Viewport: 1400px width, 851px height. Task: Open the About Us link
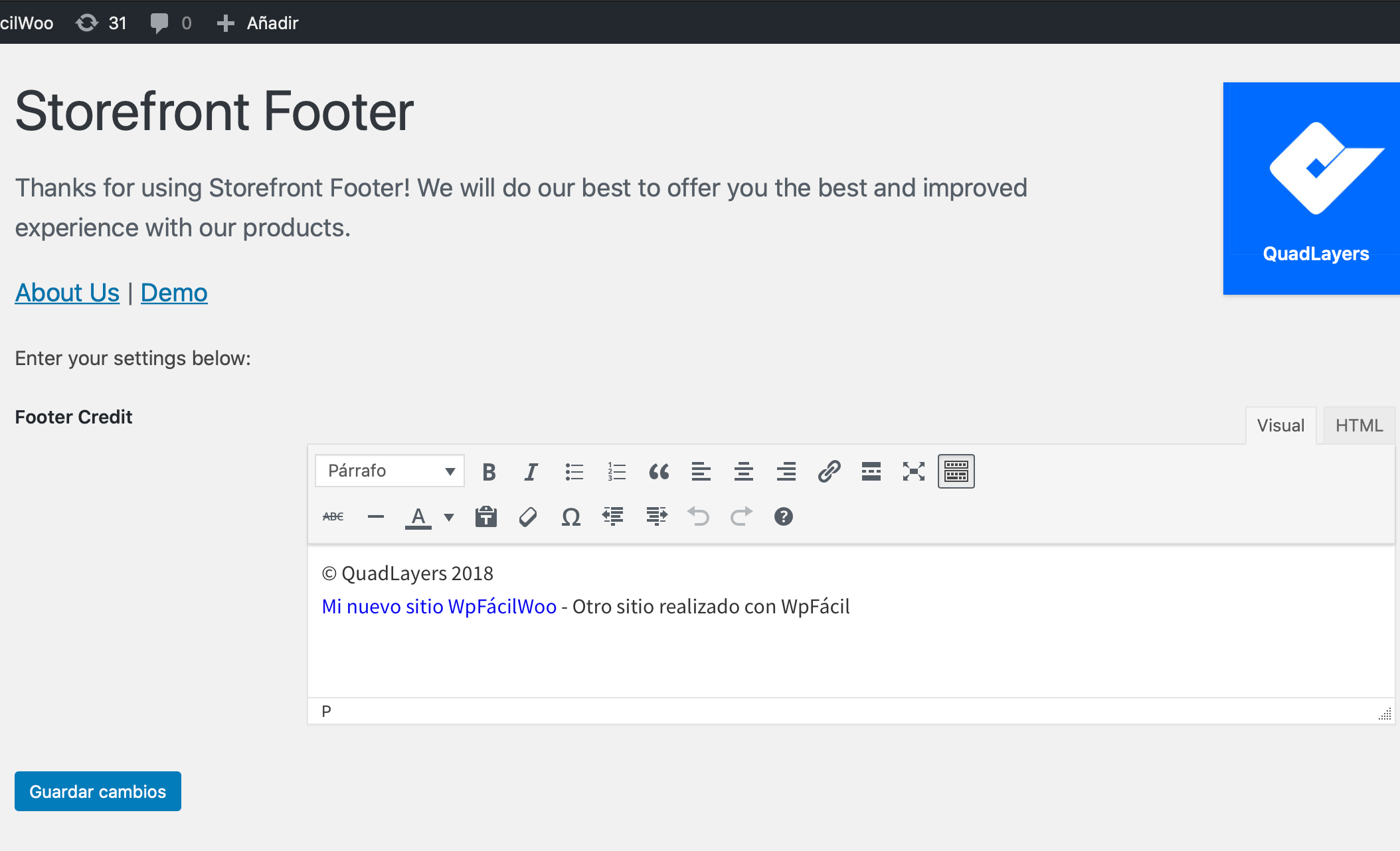(67, 293)
